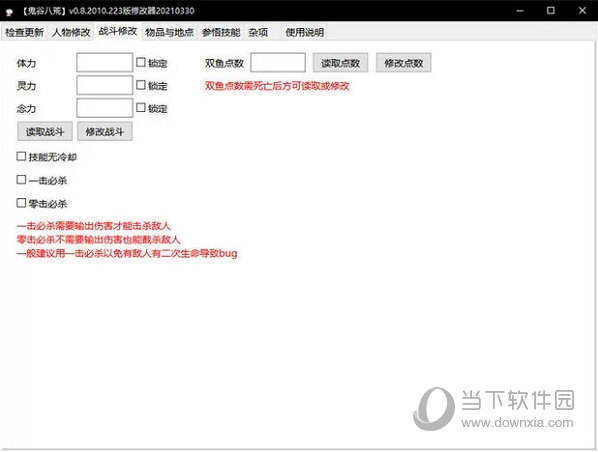Click the 双鱼点数 input field
Screen dimensions: 598x452
click(x=278, y=63)
